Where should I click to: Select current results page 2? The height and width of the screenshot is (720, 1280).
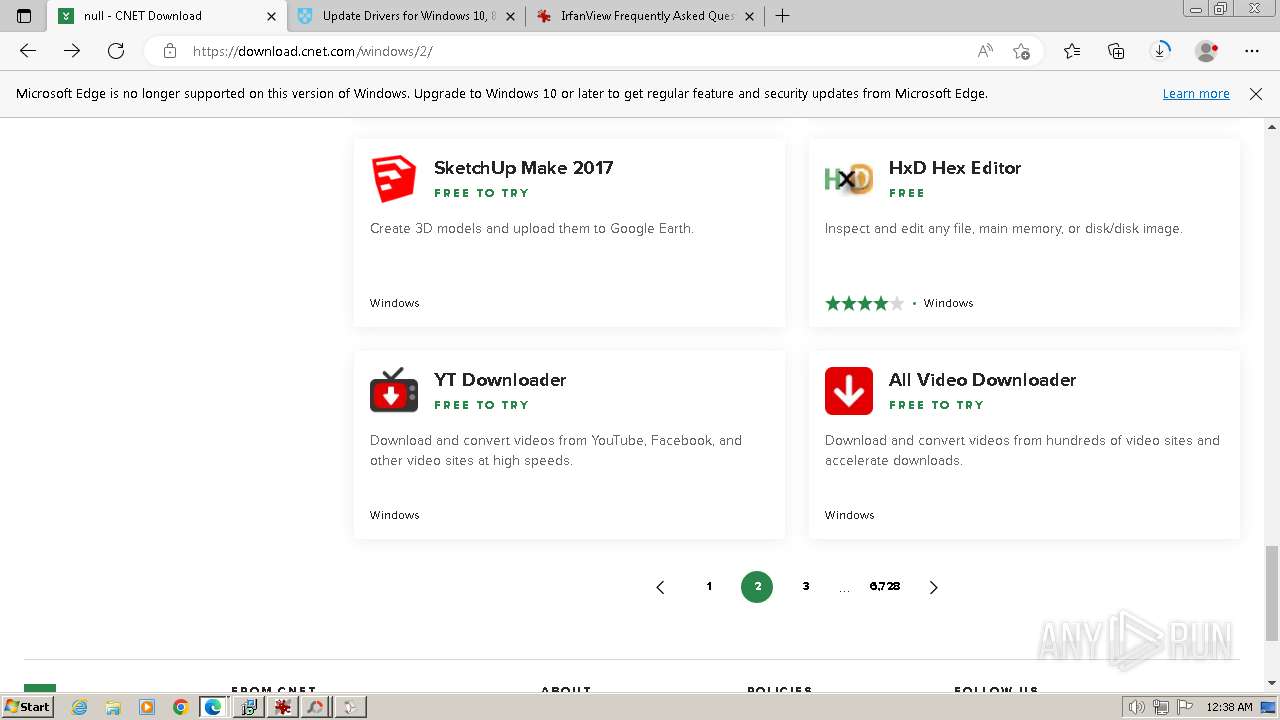(757, 587)
